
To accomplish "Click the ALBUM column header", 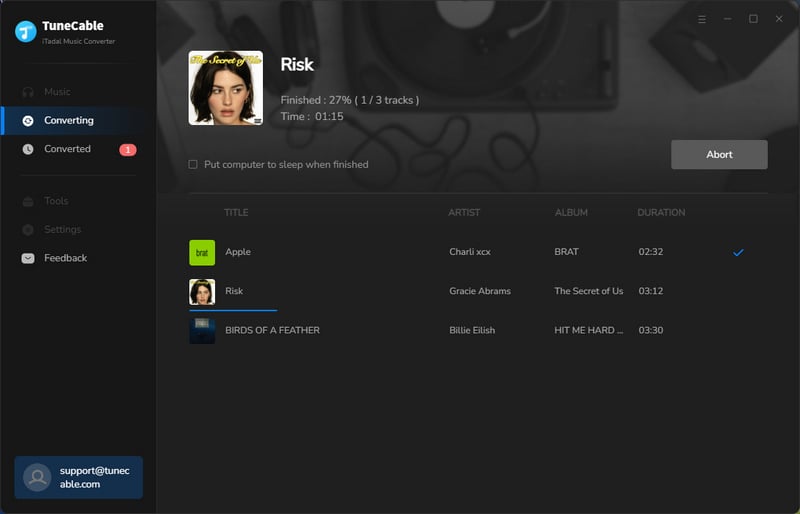I will (x=571, y=212).
